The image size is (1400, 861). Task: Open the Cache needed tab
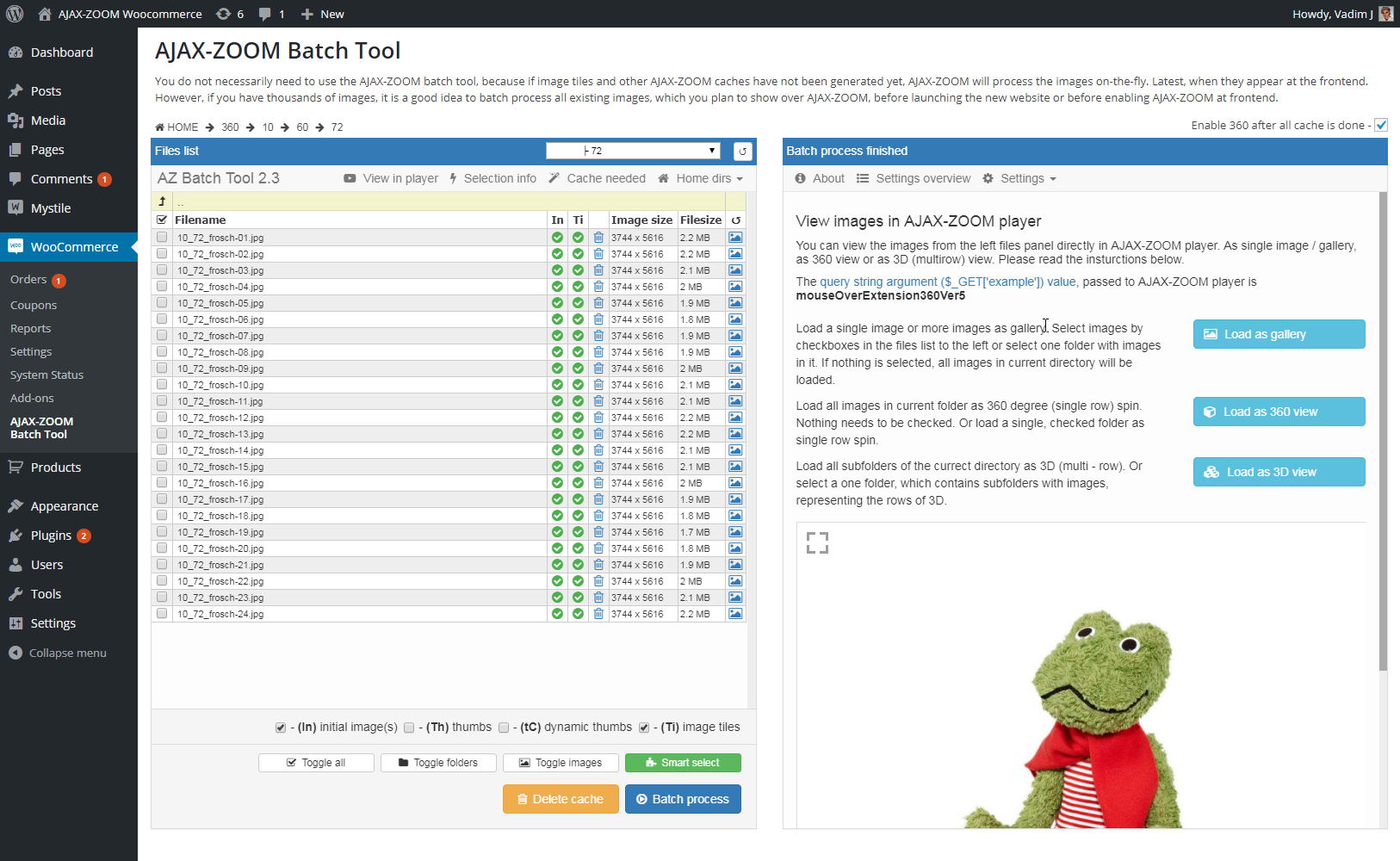598,178
